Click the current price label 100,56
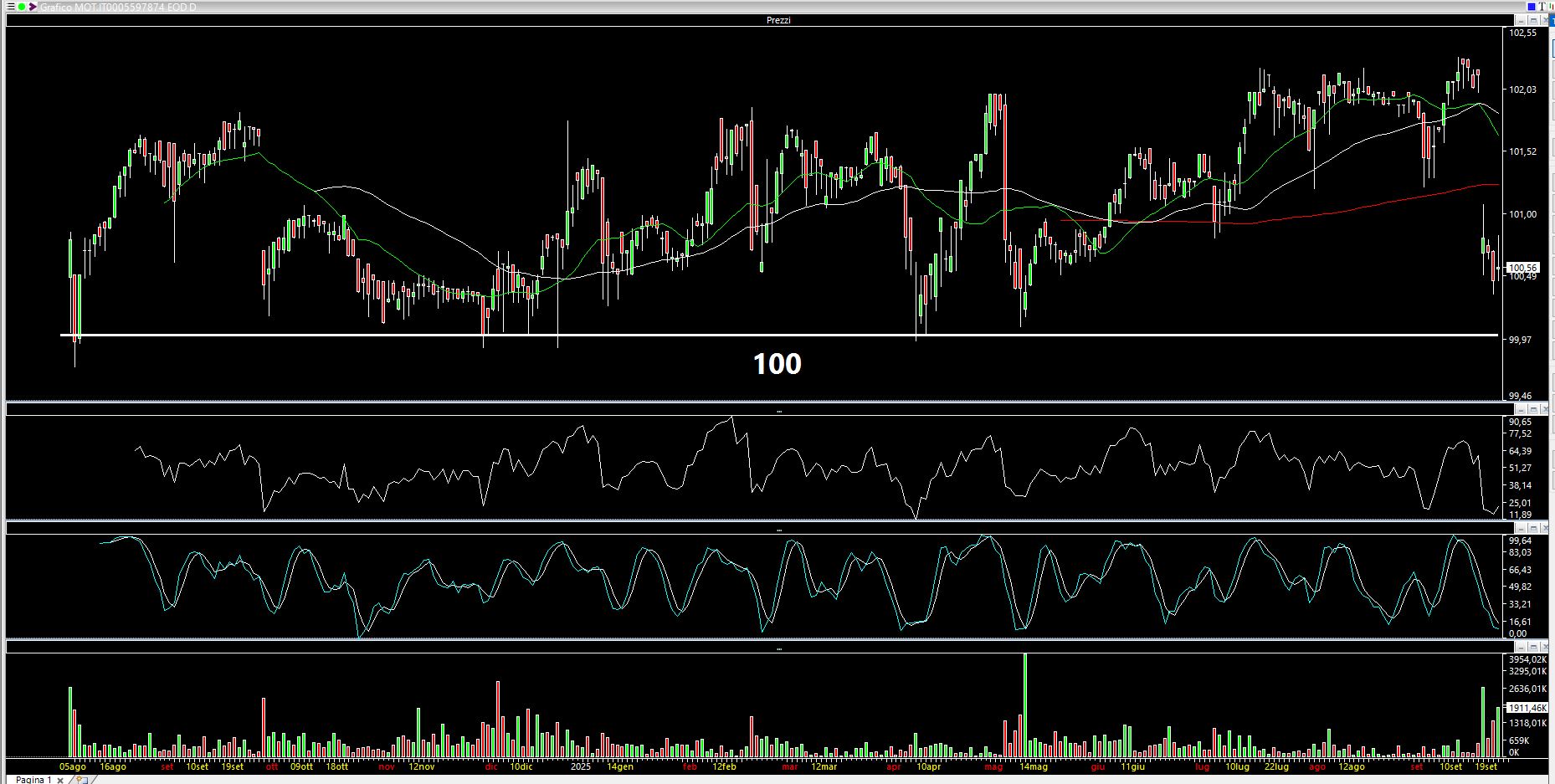1555x784 pixels. coord(1522,268)
